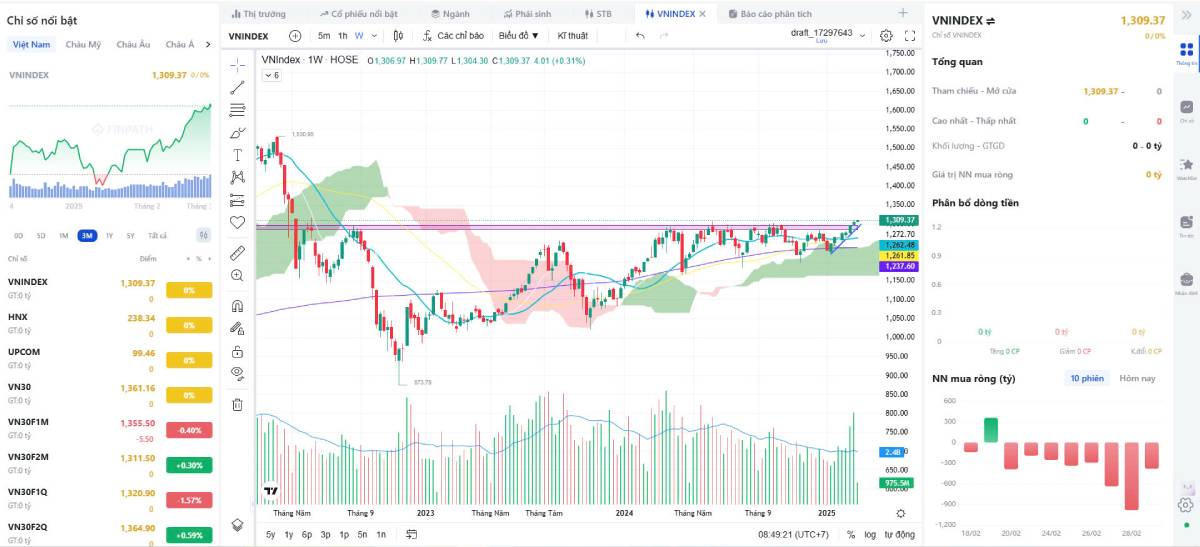Expand the chart interval dropdown arrow

[375, 35]
